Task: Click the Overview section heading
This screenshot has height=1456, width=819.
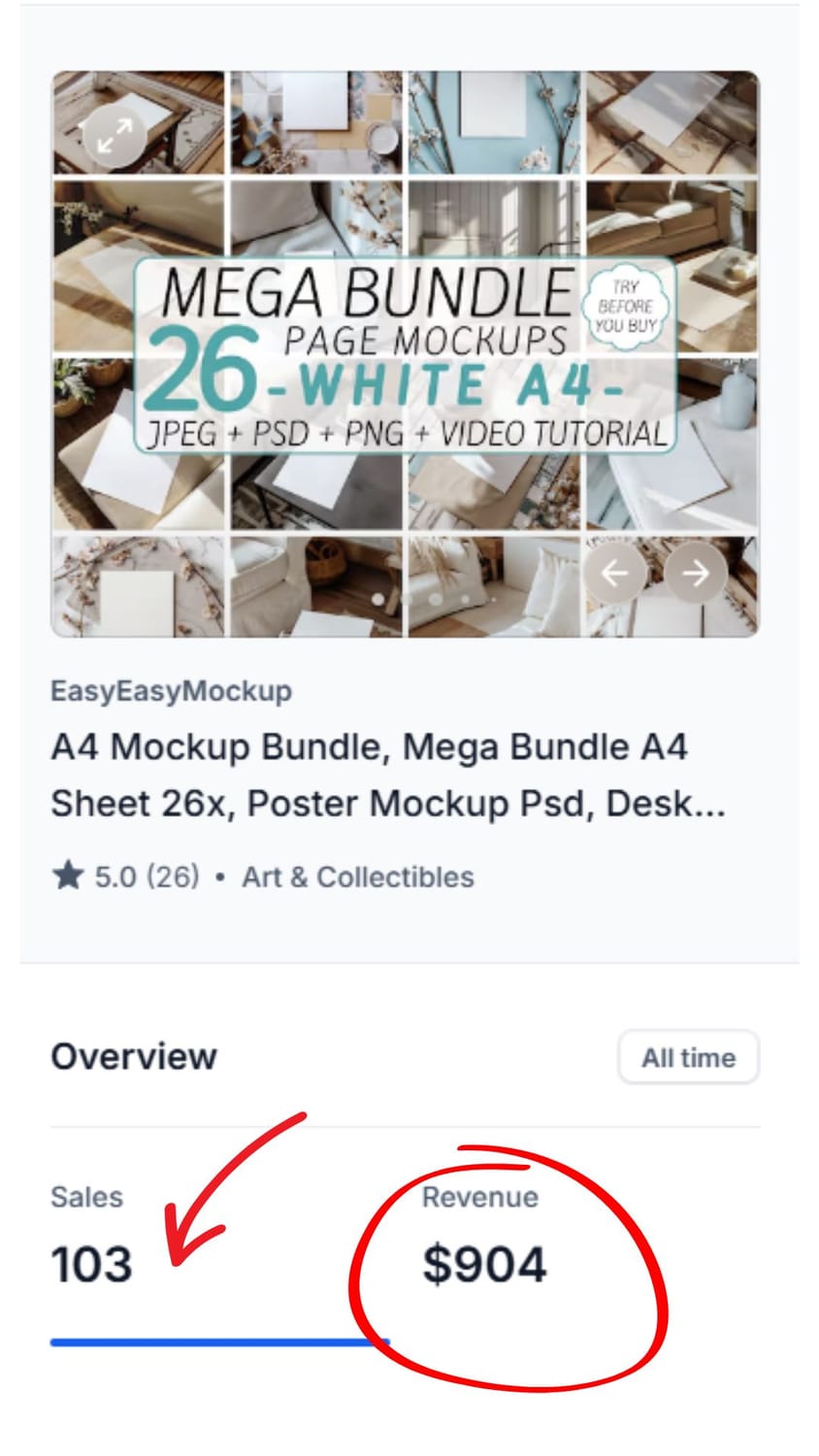Action: (x=134, y=1056)
